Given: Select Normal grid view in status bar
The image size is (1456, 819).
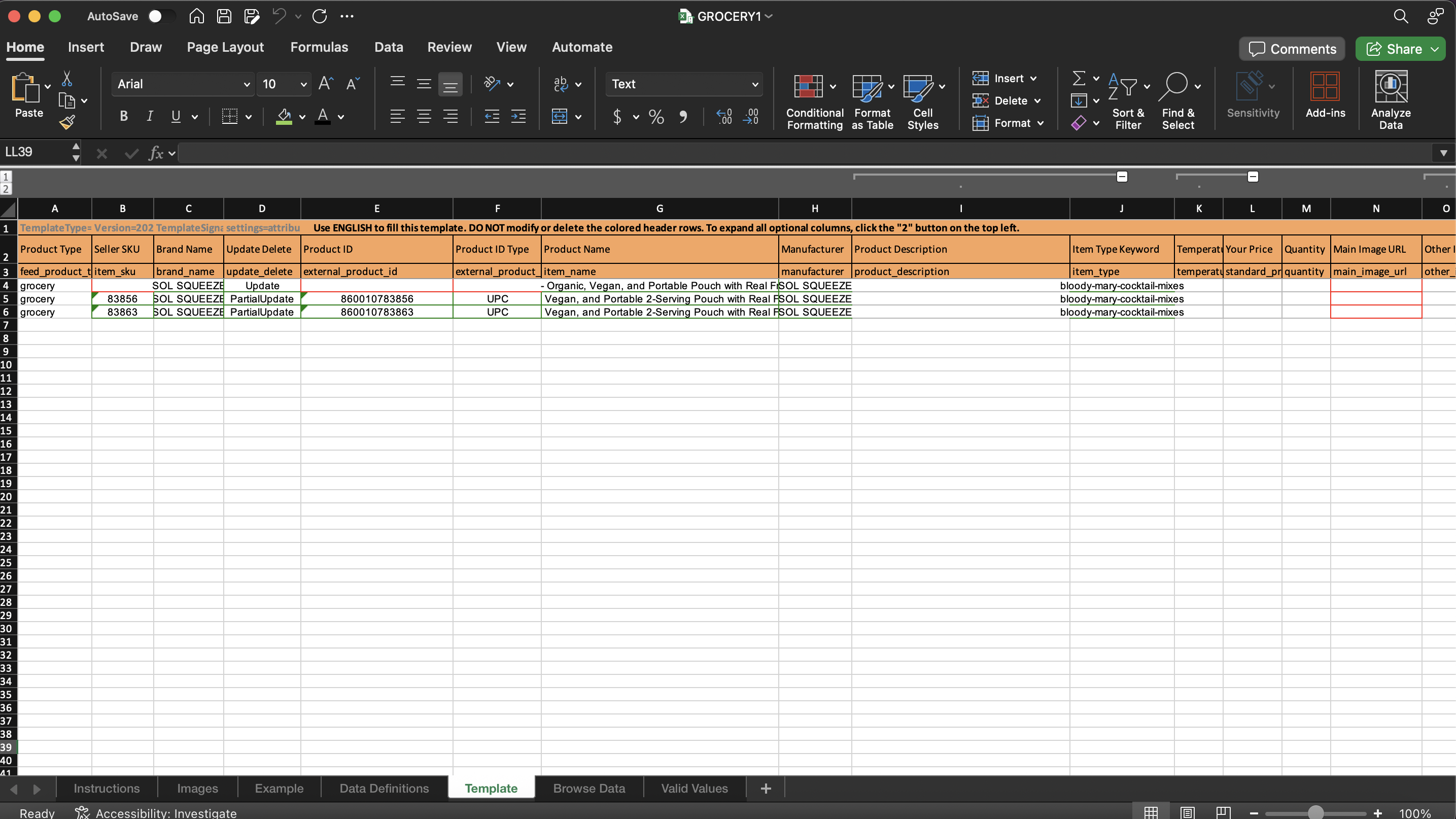Looking at the screenshot, I should coord(1151,812).
